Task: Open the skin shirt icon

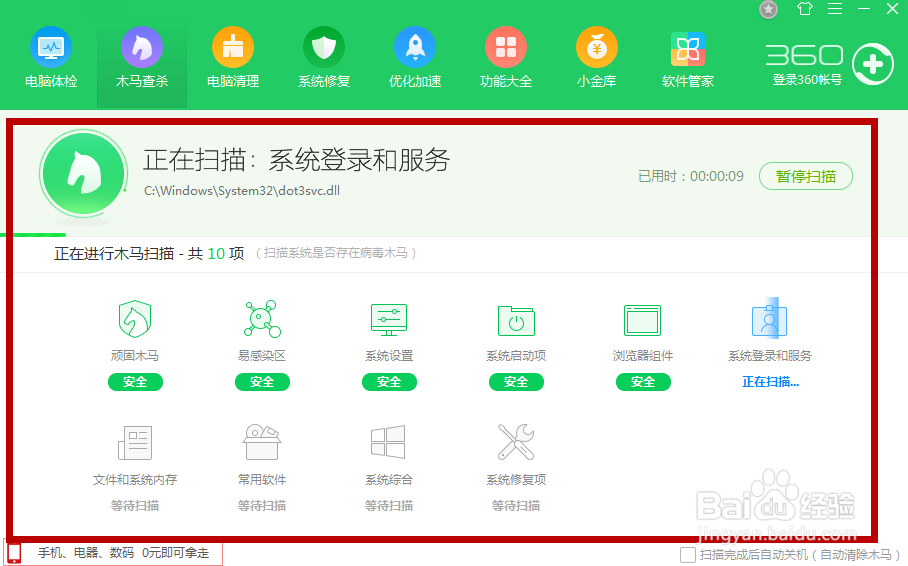Action: (x=804, y=9)
